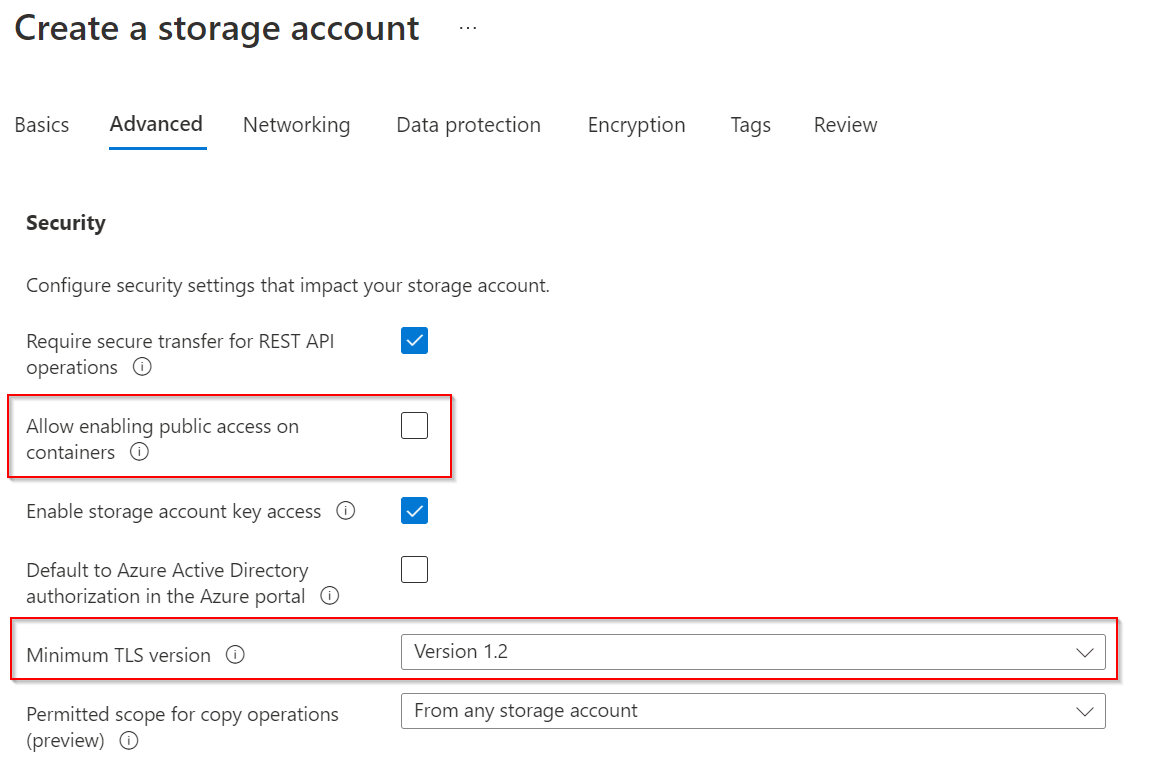Navigate to the Tags tab

(x=750, y=125)
